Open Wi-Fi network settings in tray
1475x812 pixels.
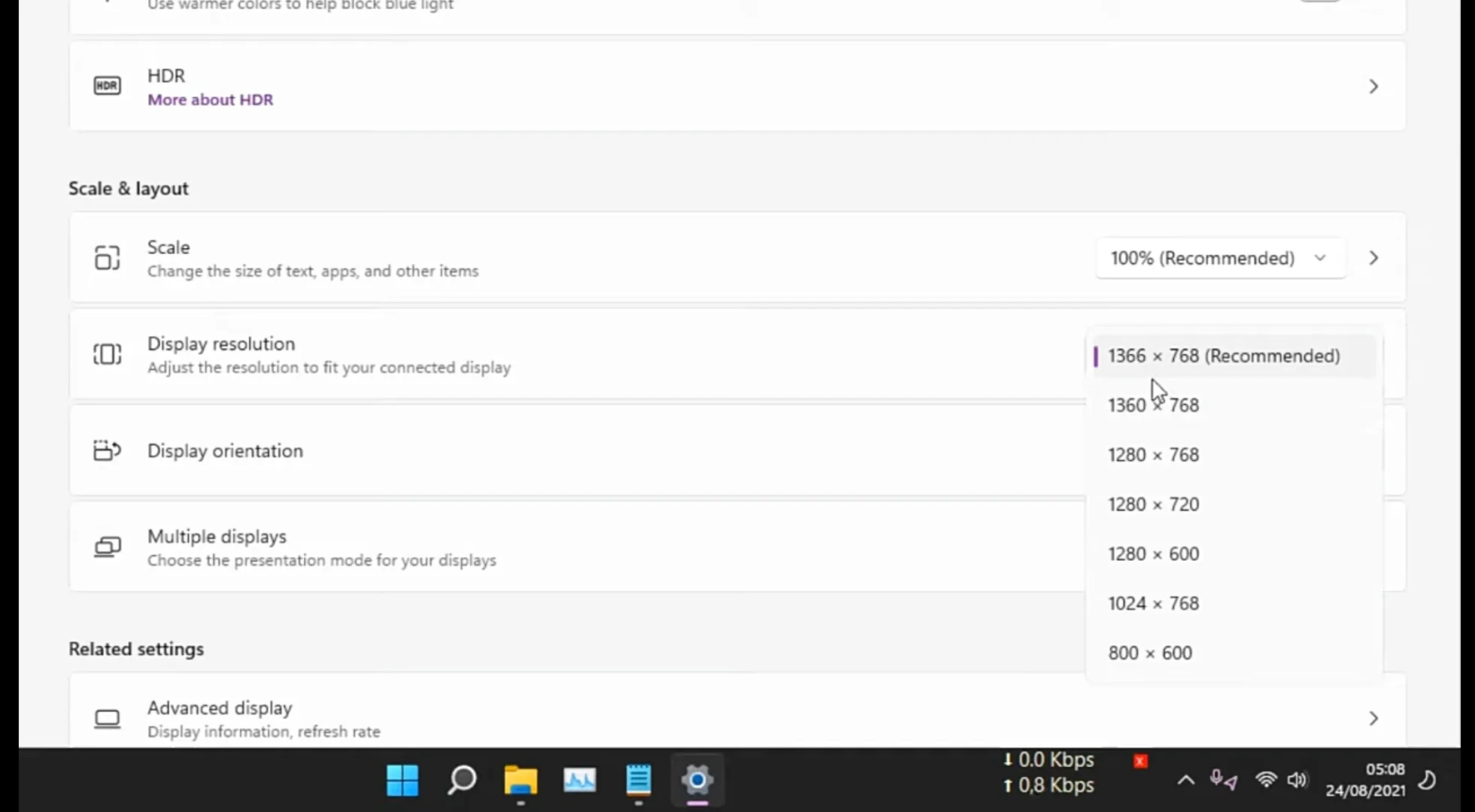(1267, 780)
